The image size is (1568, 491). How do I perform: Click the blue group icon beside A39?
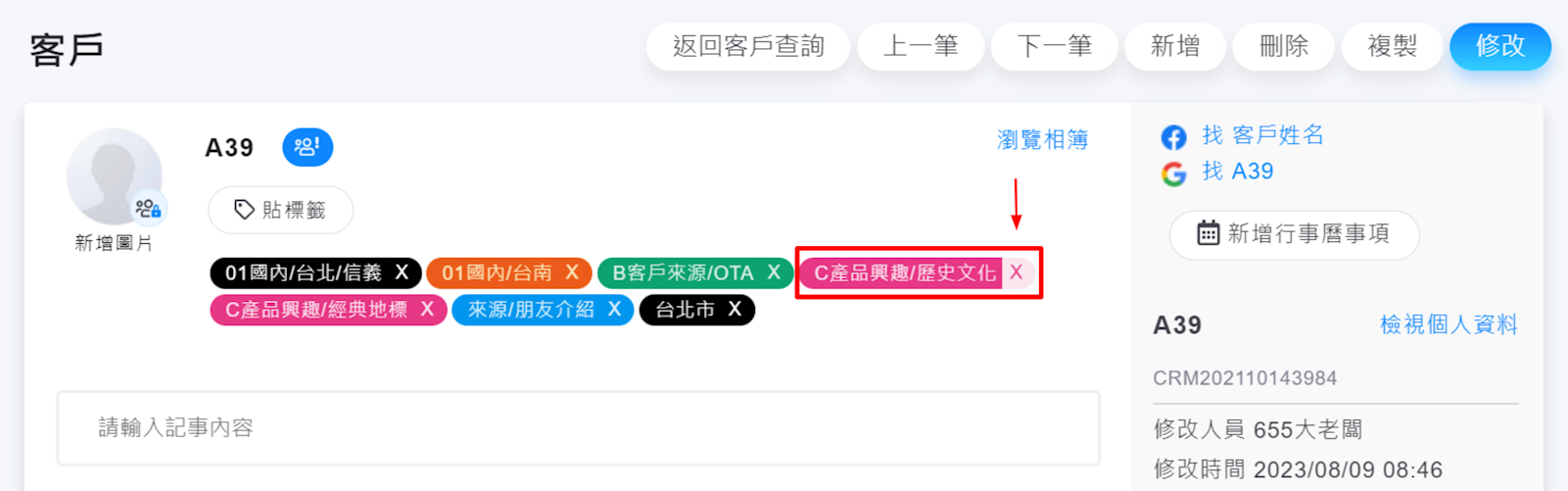point(308,147)
